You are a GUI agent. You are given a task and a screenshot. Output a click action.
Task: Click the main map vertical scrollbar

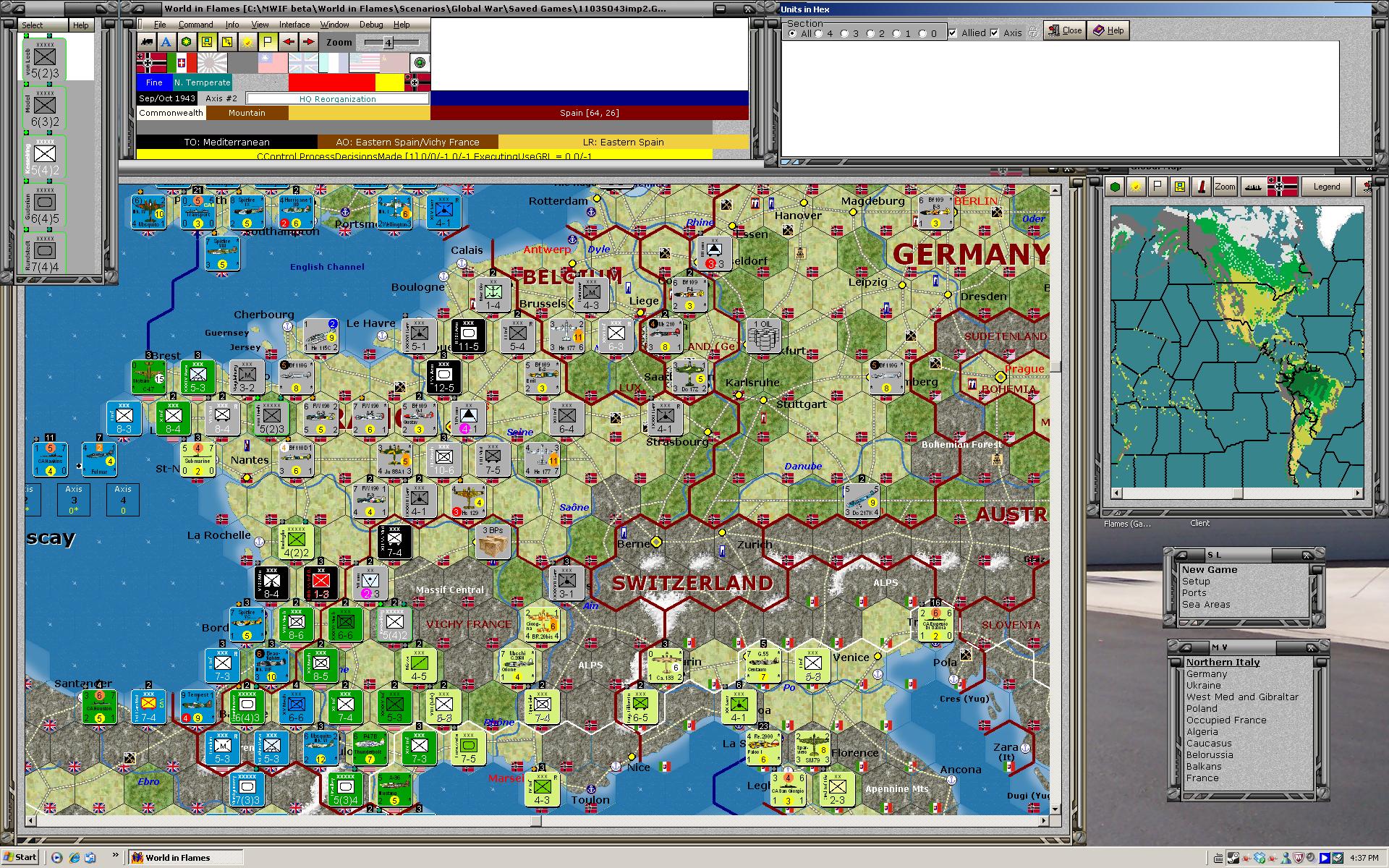[x=1055, y=499]
